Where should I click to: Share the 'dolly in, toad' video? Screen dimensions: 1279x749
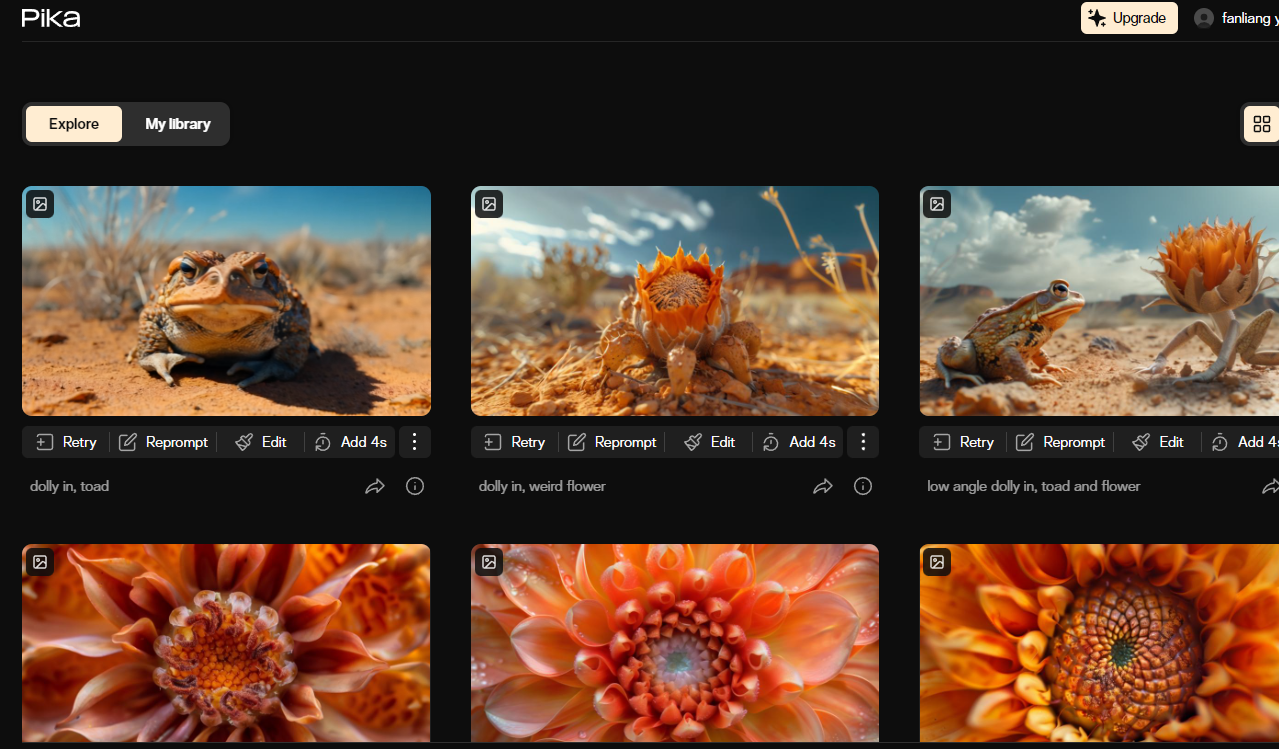pyautogui.click(x=375, y=486)
